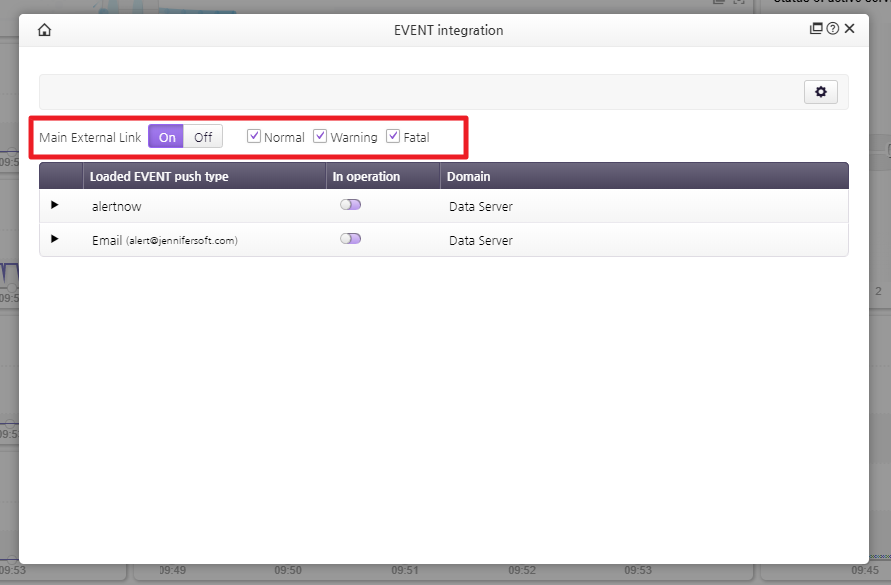Toggle the Warning checkbox

pos(320,136)
